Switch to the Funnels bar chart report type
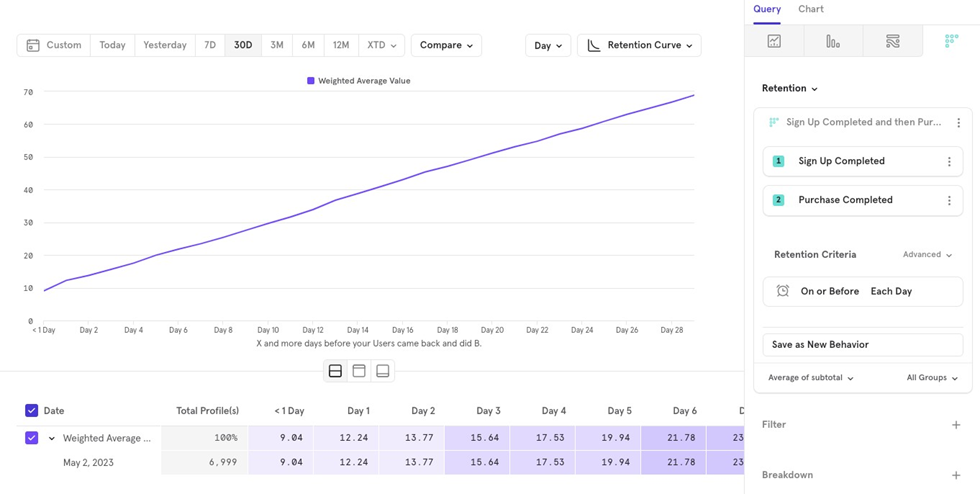The image size is (980, 494). point(833,41)
